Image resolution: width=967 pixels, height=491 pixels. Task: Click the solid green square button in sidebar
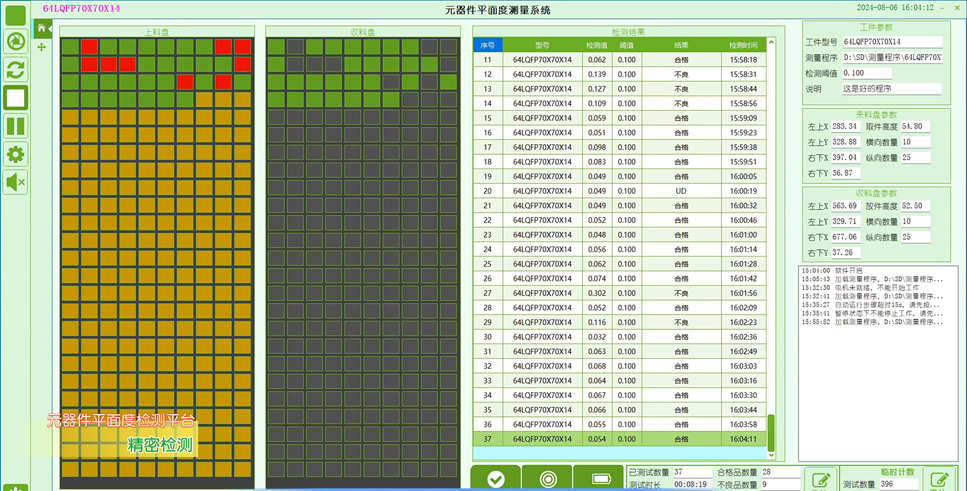pos(16,15)
